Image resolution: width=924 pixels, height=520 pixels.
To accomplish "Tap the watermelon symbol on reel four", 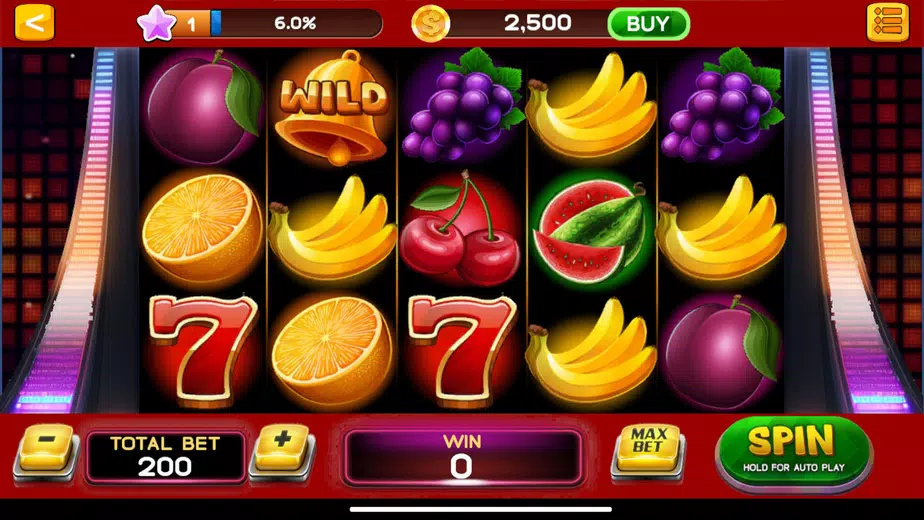I will pyautogui.click(x=592, y=231).
